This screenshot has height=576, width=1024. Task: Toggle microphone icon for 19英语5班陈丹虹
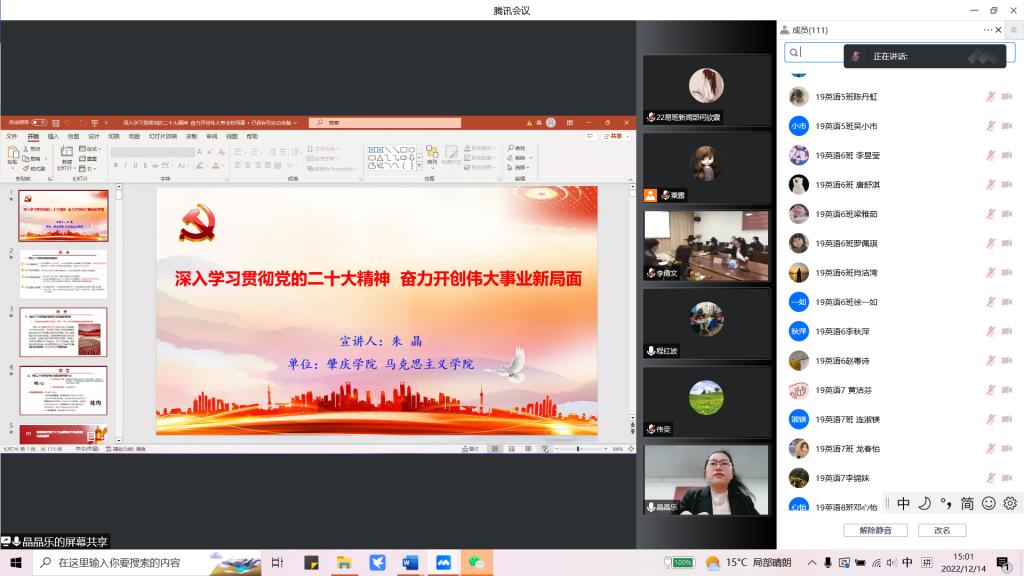click(991, 97)
